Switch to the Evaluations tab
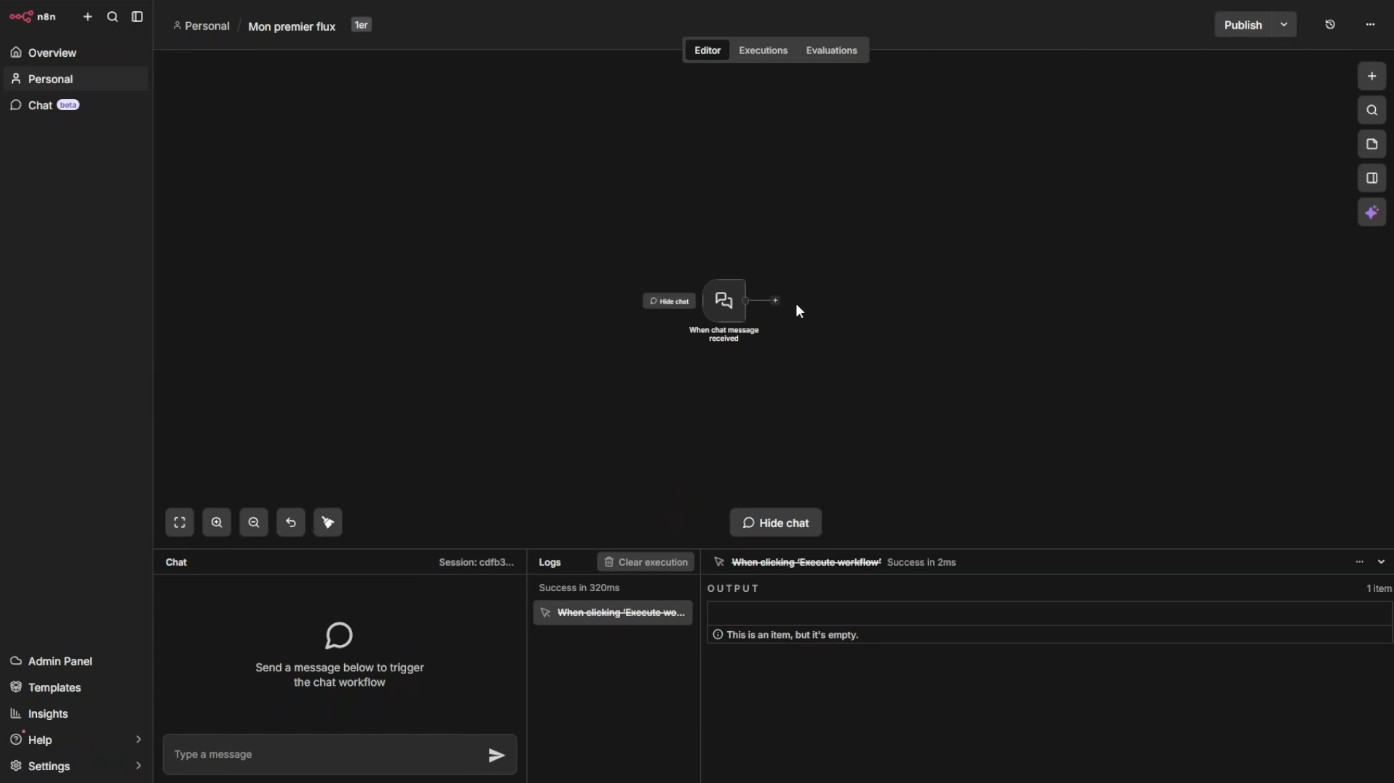Screen dimensions: 1394x783 831,50
